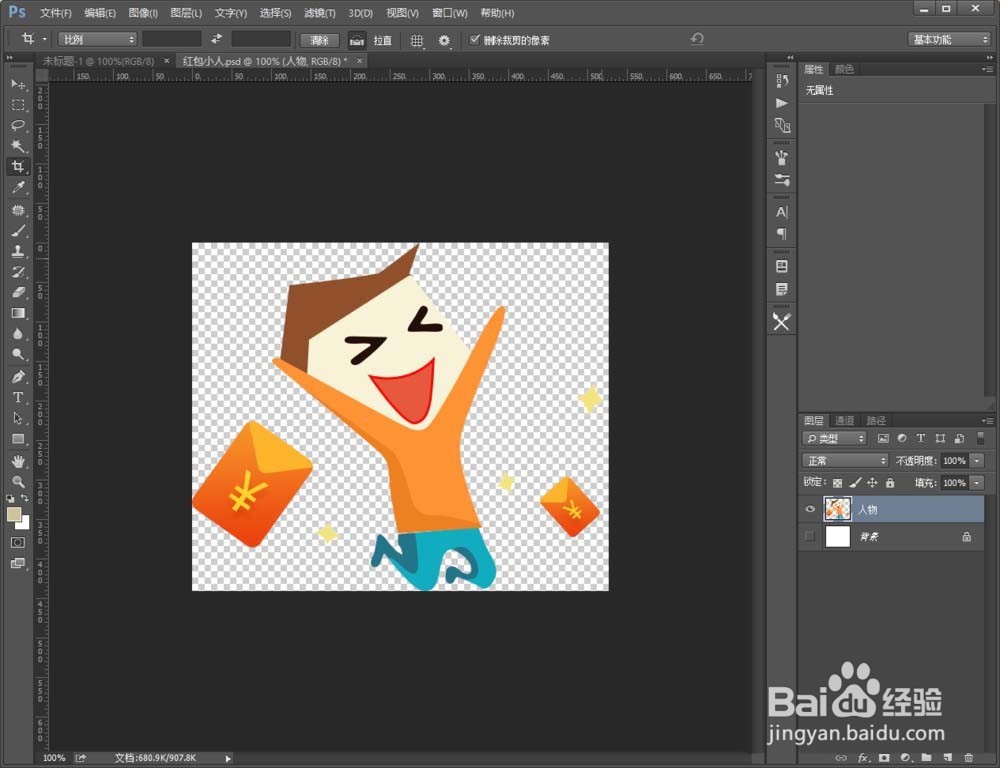
Task: Open crop settings gear menu
Action: pos(445,40)
